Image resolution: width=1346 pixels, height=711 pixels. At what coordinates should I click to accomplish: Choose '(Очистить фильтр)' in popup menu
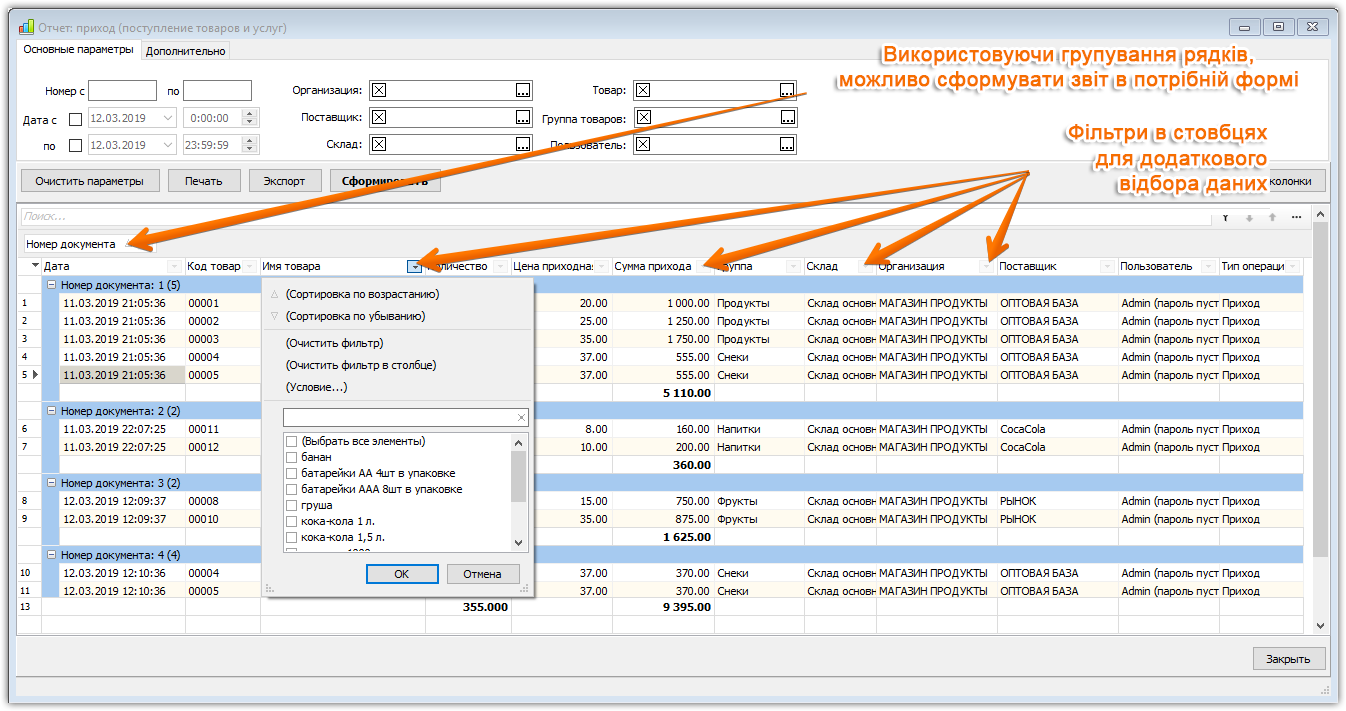click(334, 343)
